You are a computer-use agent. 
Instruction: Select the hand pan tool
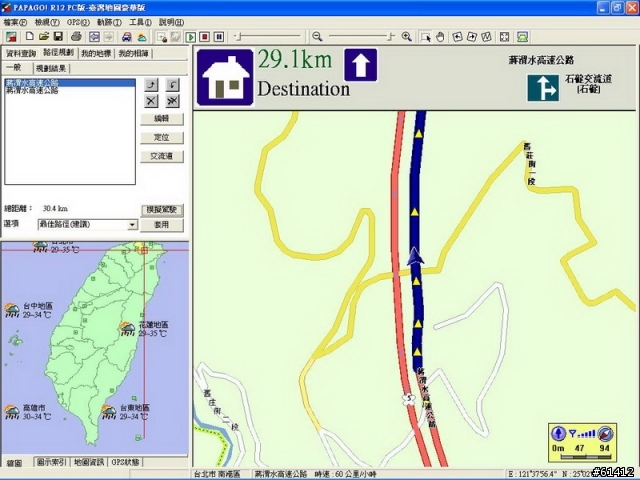point(440,37)
